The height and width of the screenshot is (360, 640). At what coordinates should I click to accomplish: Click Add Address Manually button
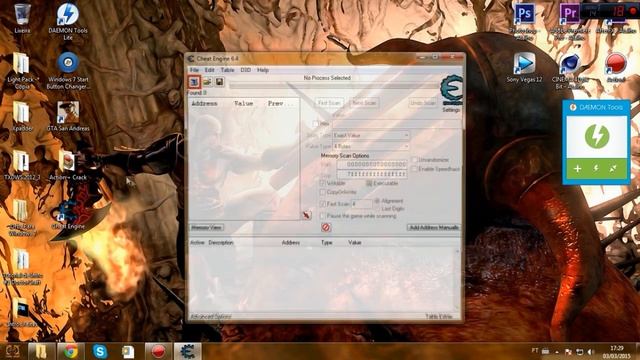434,227
